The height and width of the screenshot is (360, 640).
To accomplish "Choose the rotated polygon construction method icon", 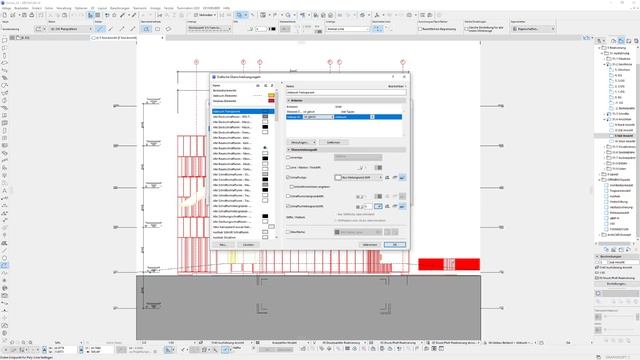I will click(168, 29).
